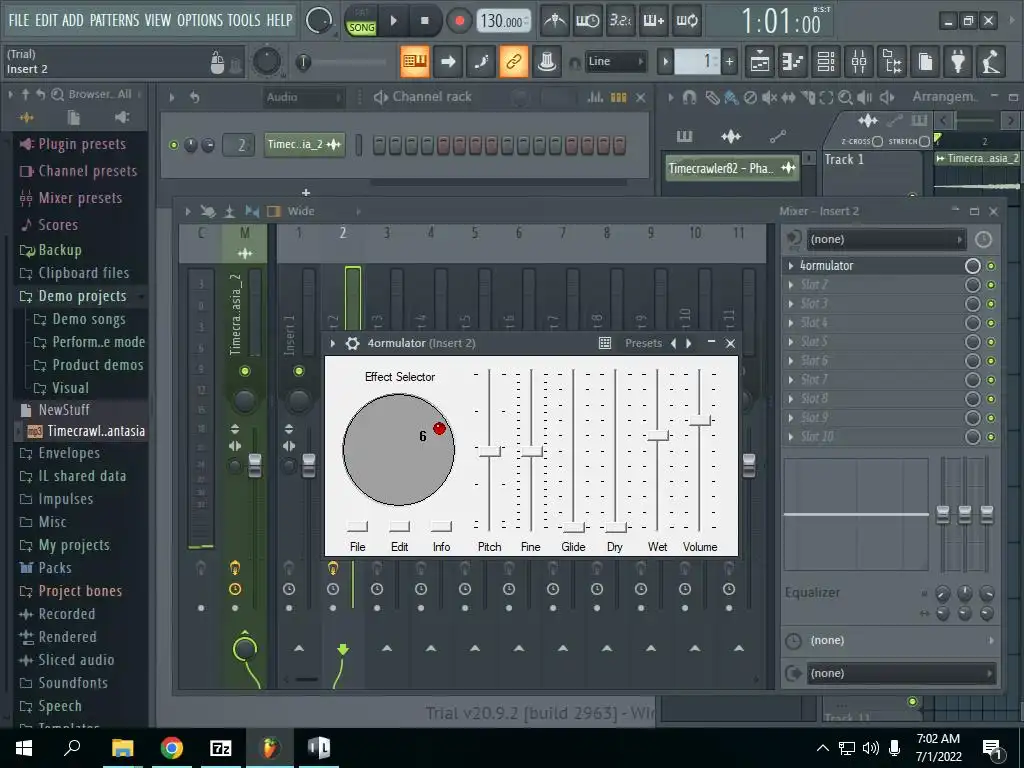Open the Playlist view icon

(760, 62)
